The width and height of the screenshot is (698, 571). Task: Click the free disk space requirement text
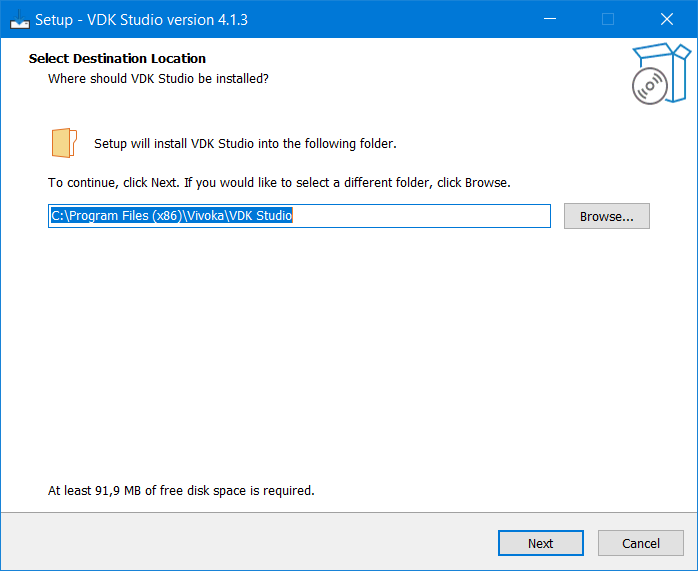tap(181, 491)
